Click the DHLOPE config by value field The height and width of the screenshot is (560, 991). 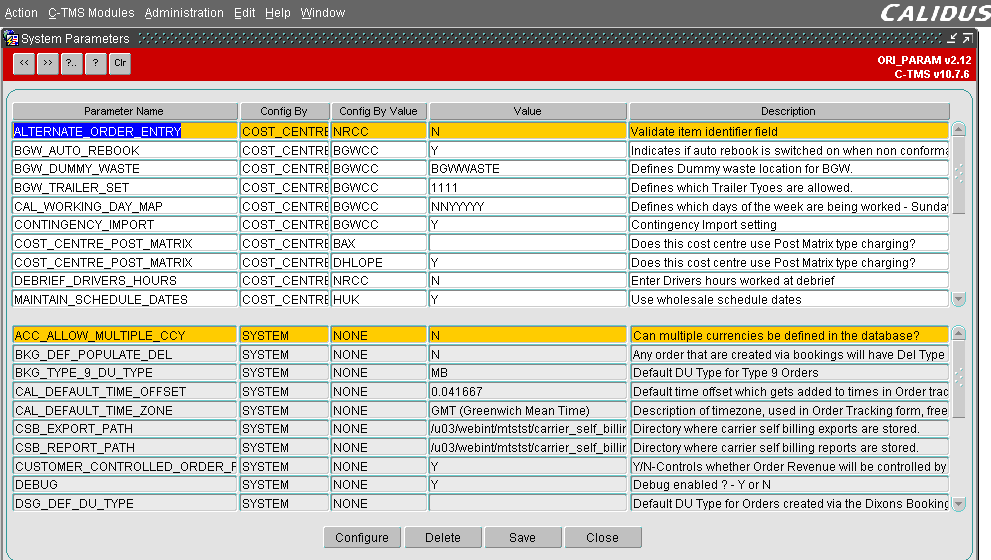pyautogui.click(x=379, y=262)
